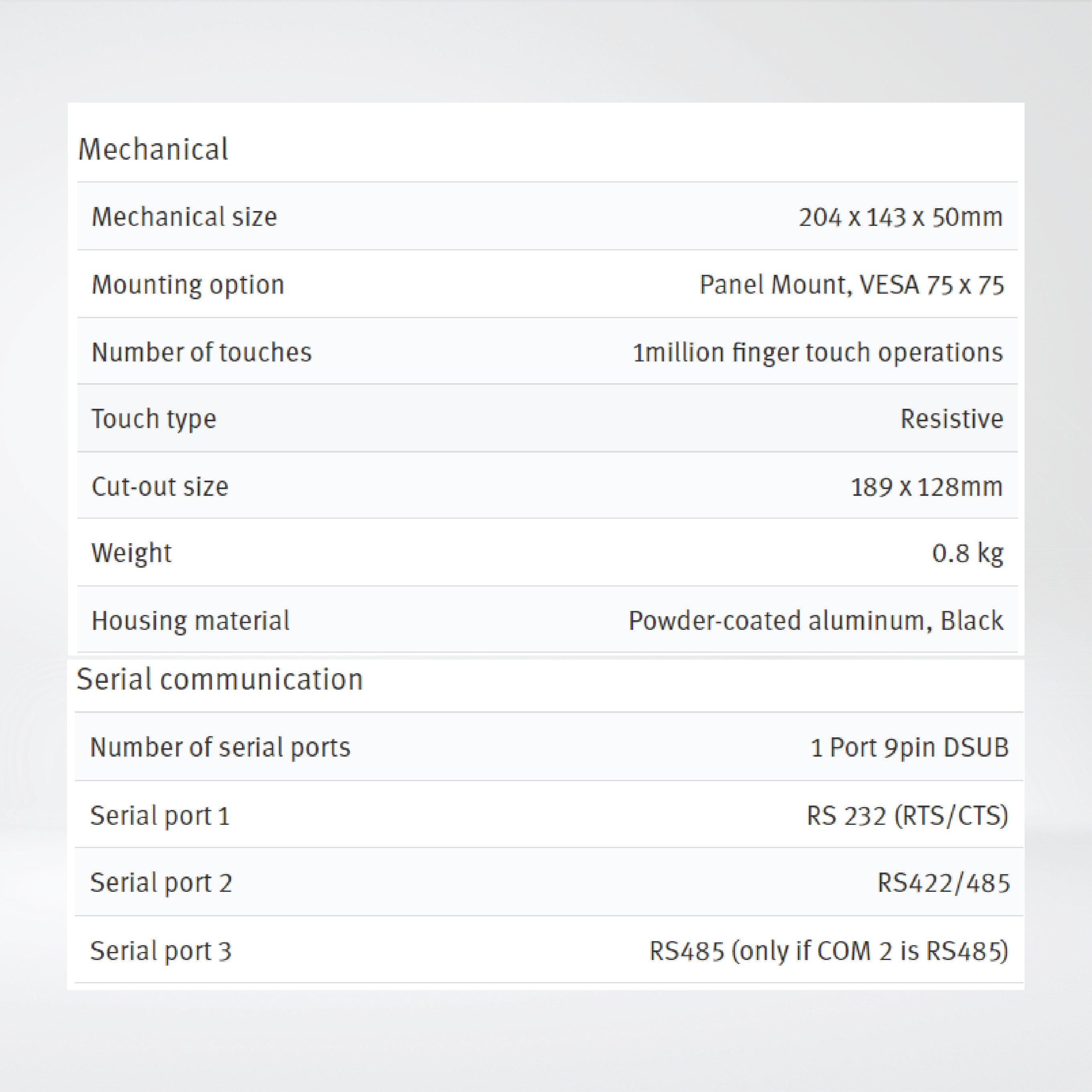
Task: Click the Serial port 2 label
Action: pyautogui.click(x=161, y=882)
